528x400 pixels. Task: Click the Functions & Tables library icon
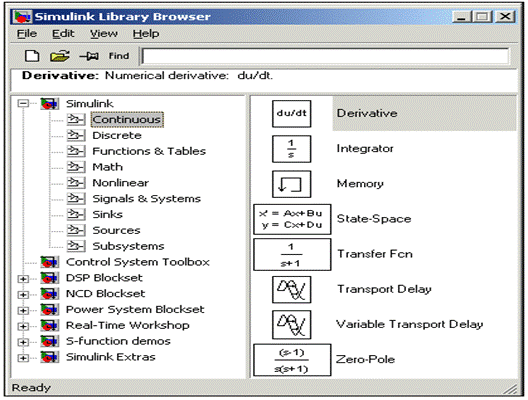tap(76, 151)
